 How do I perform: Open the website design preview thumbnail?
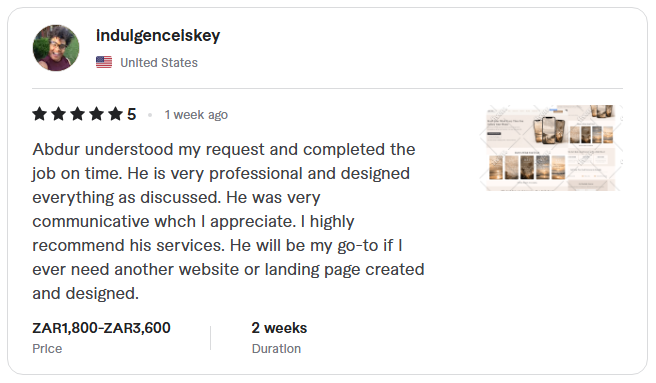pyautogui.click(x=551, y=148)
